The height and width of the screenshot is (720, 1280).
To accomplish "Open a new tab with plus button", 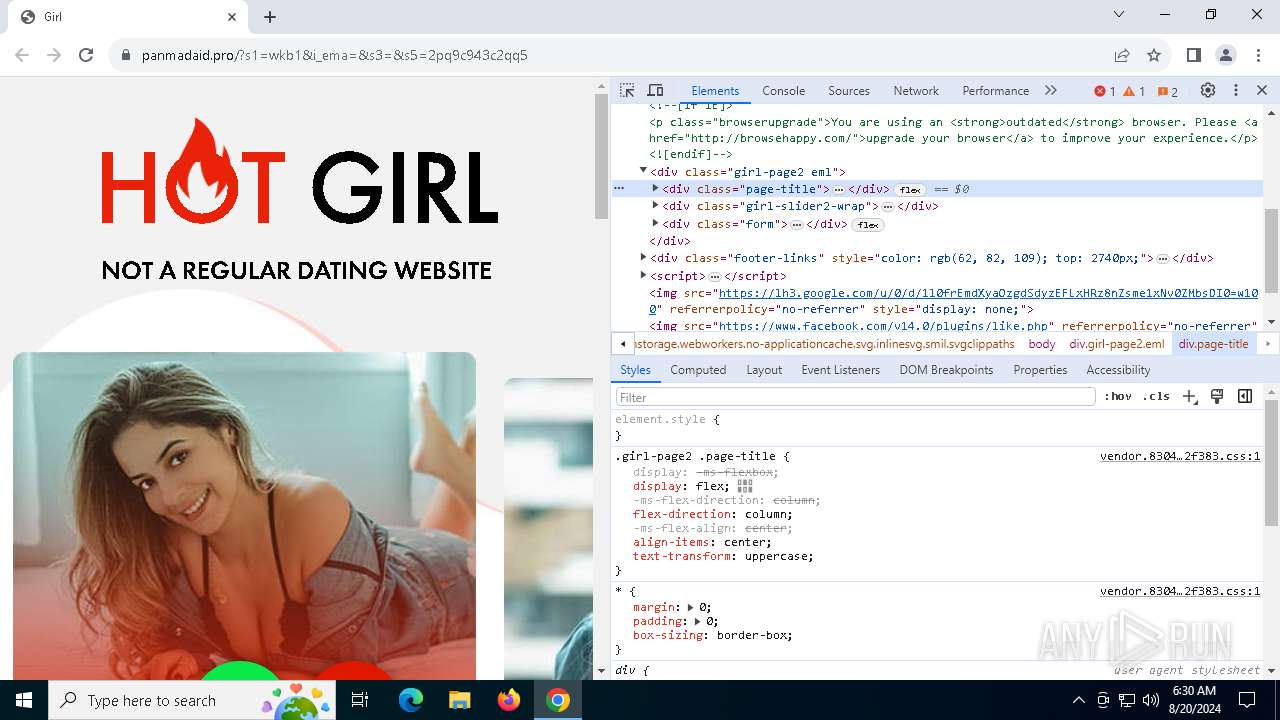I will click(x=270, y=17).
